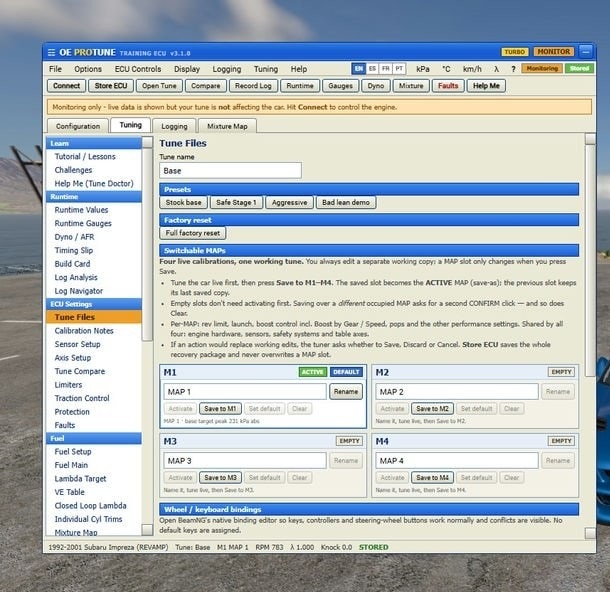Image resolution: width=610 pixels, height=592 pixels.
Task: Collapse the Learn sidebar section header
Action: tap(94, 143)
